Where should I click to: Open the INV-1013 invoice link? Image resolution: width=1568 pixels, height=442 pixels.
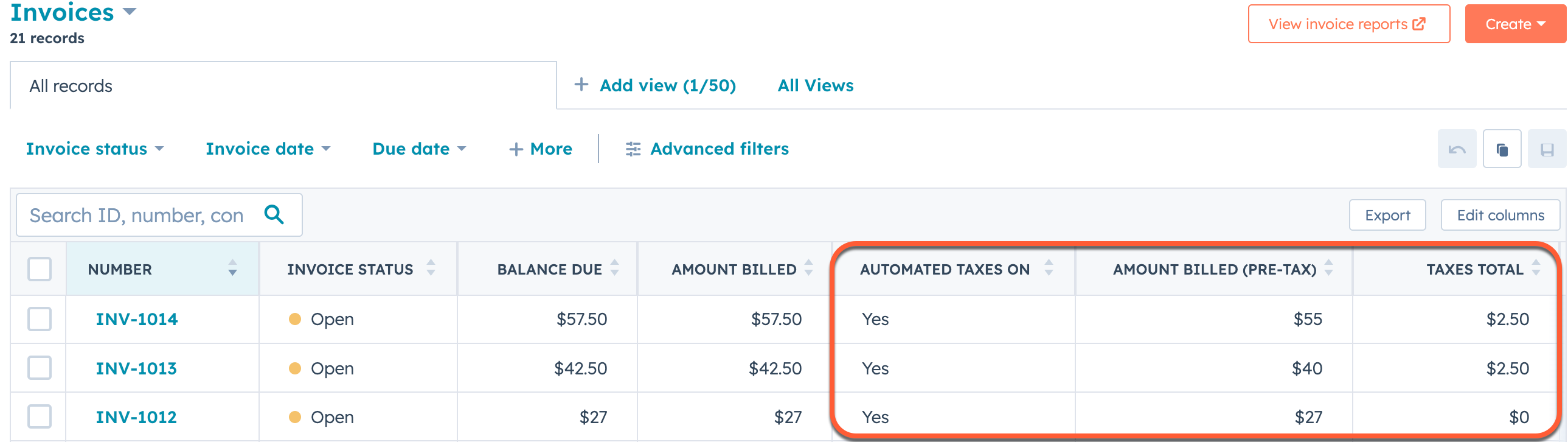point(136,368)
